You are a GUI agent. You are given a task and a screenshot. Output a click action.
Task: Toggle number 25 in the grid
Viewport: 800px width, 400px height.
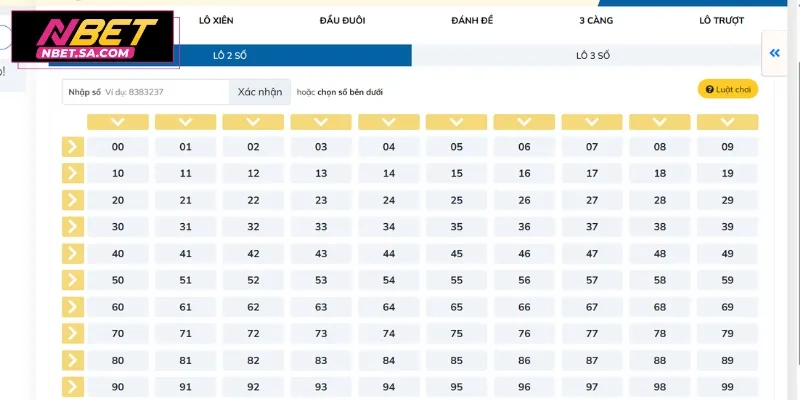click(457, 200)
